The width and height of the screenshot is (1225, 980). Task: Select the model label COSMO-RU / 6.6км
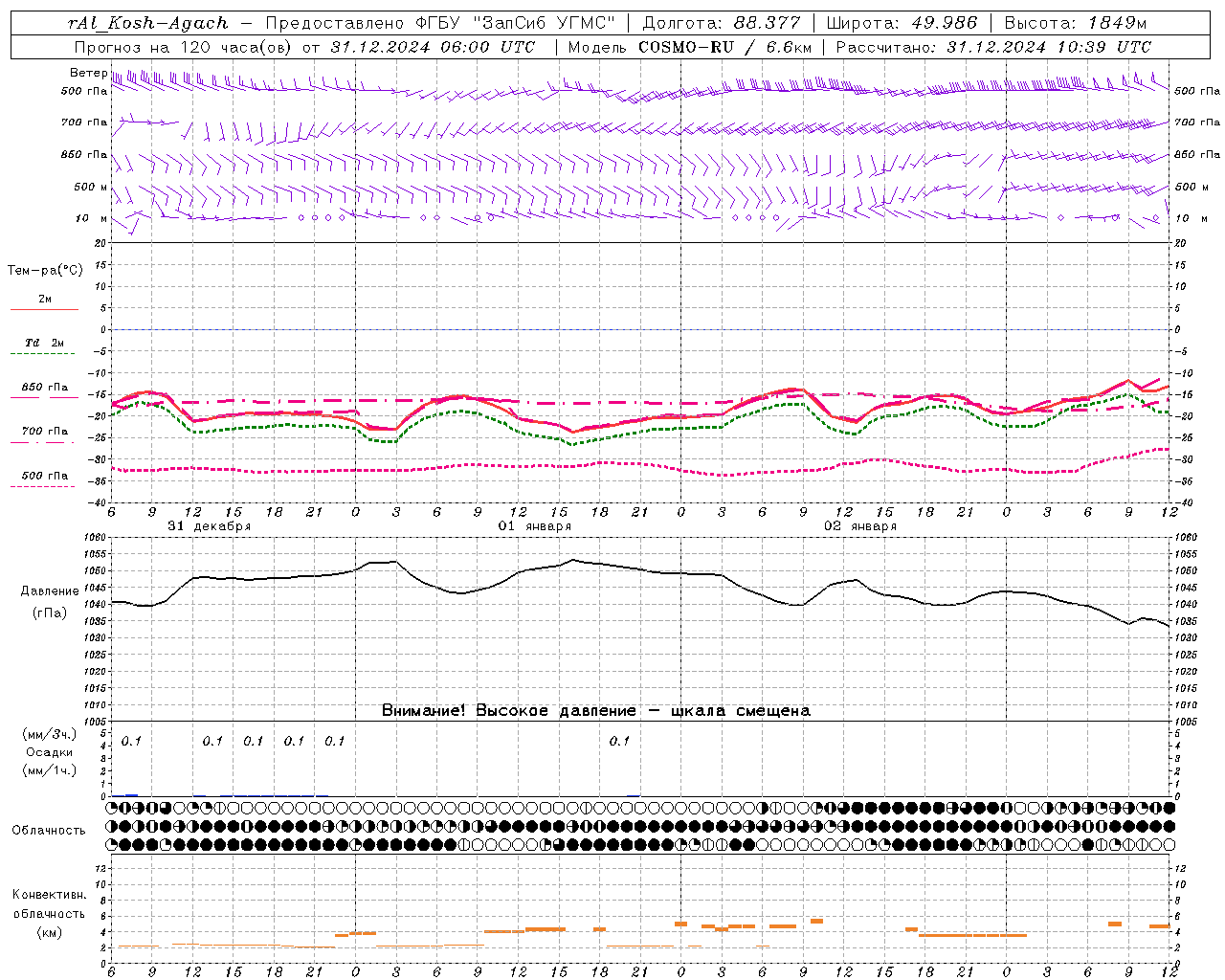(724, 47)
